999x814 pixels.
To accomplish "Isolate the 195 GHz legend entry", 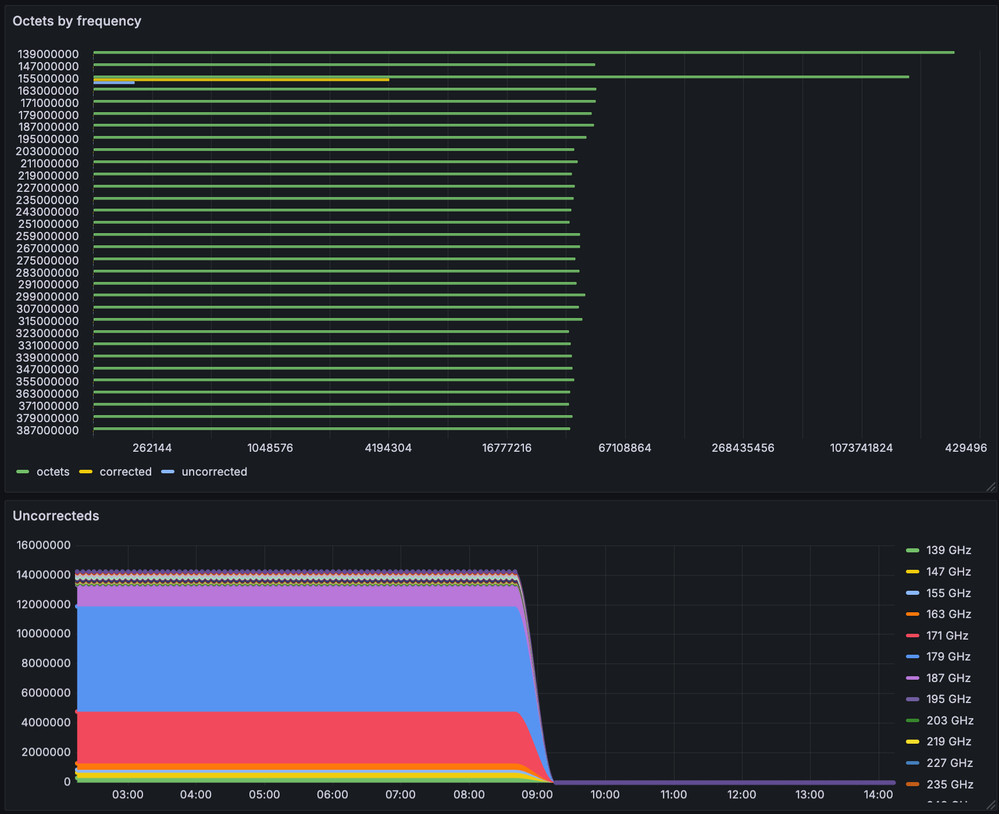I will (949, 699).
